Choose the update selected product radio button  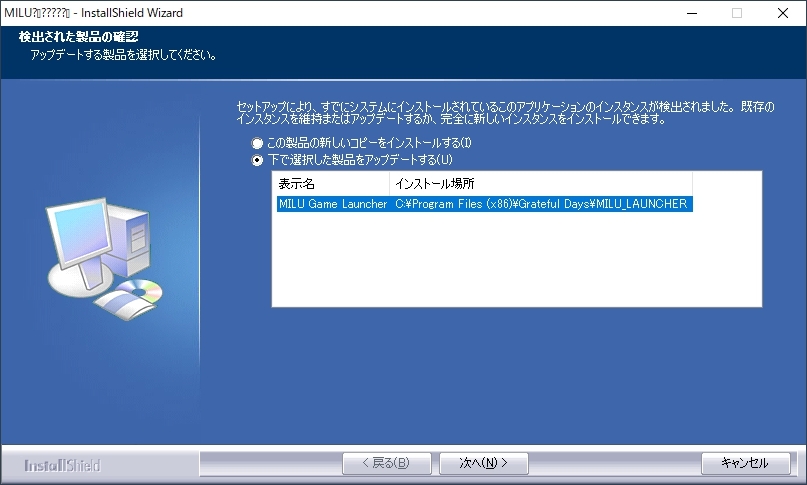(257, 160)
